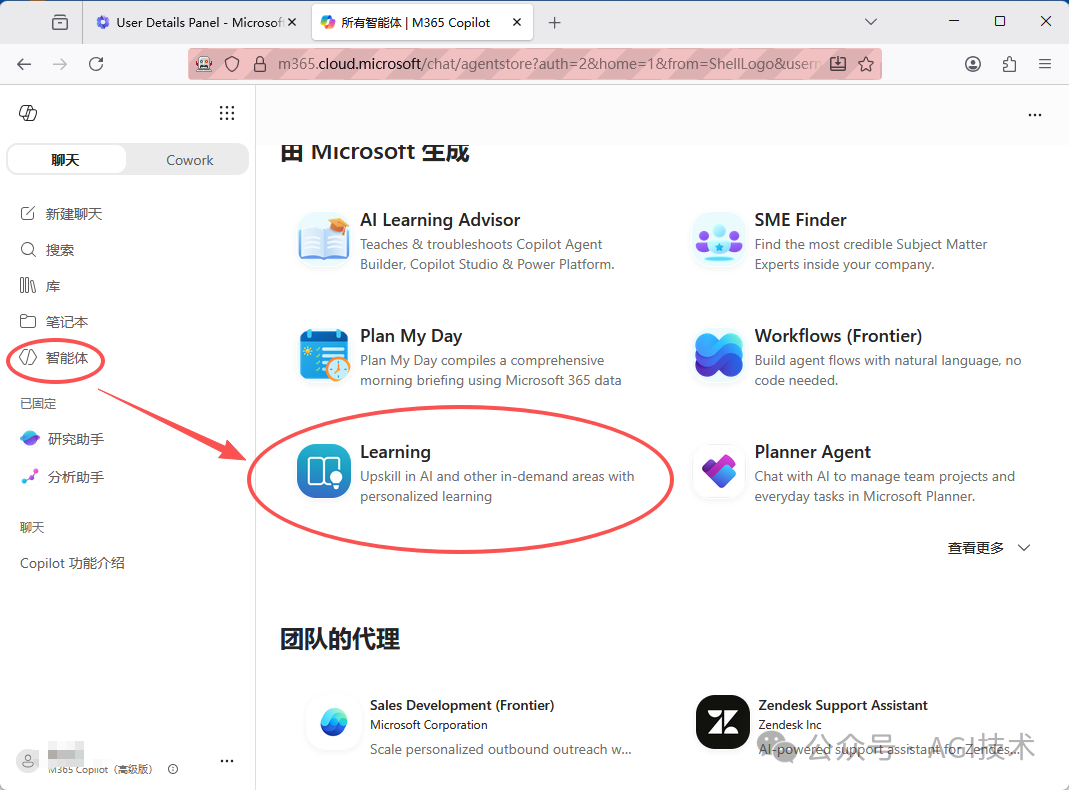This screenshot has width=1069, height=790.
Task: Click the monkey extension icon in address bar
Action: [x=204, y=64]
